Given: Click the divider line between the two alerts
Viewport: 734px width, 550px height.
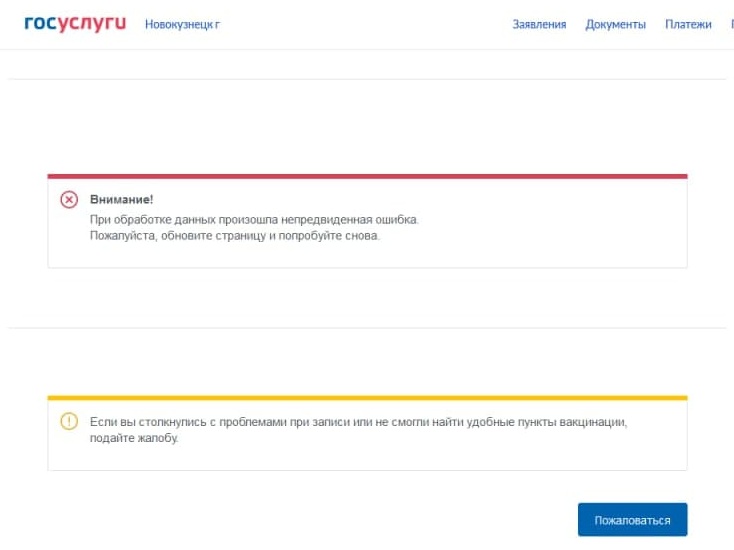Looking at the screenshot, I should [367, 328].
